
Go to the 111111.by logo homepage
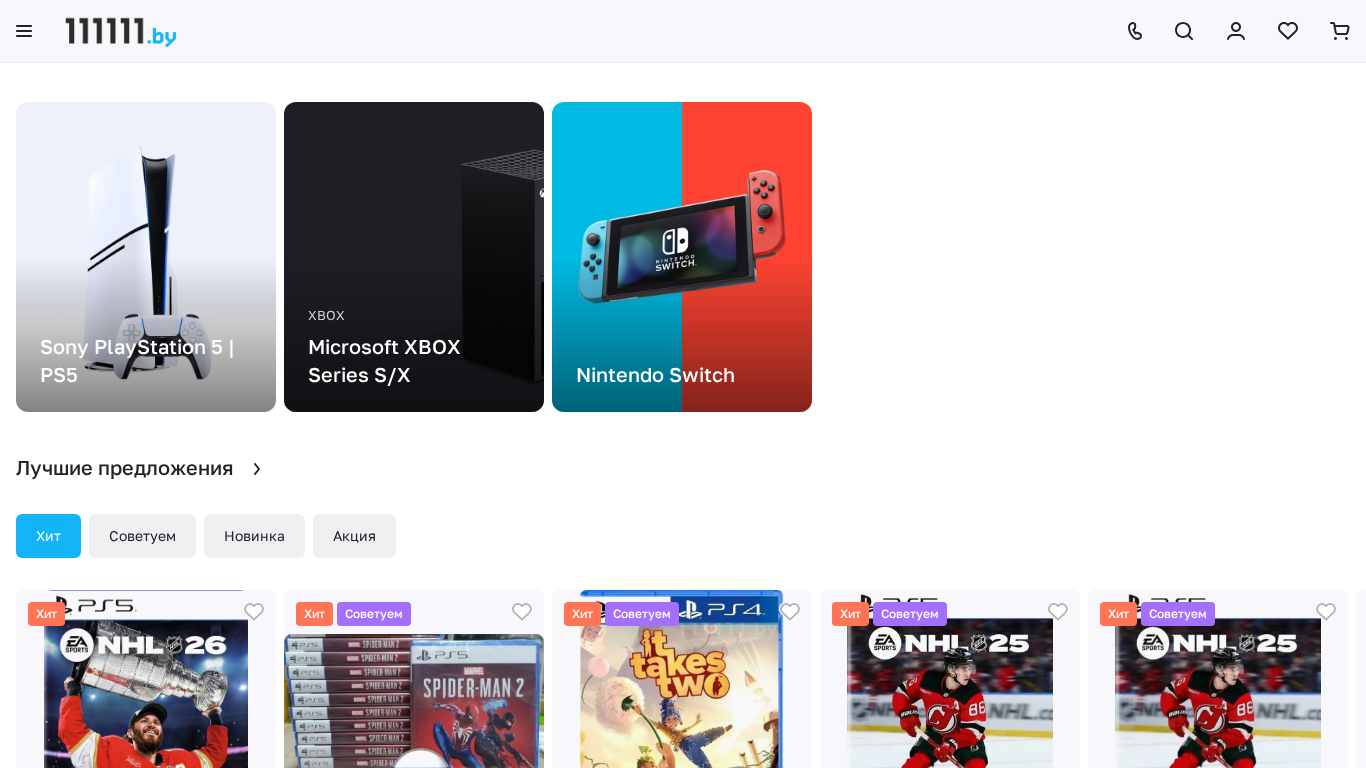121,31
